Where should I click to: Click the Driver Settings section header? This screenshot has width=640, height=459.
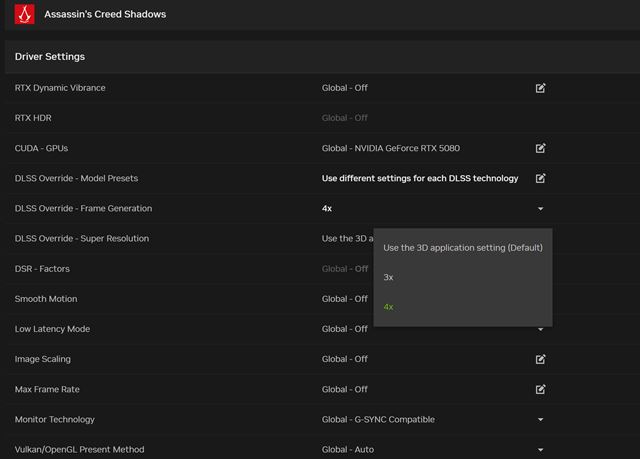coord(50,57)
